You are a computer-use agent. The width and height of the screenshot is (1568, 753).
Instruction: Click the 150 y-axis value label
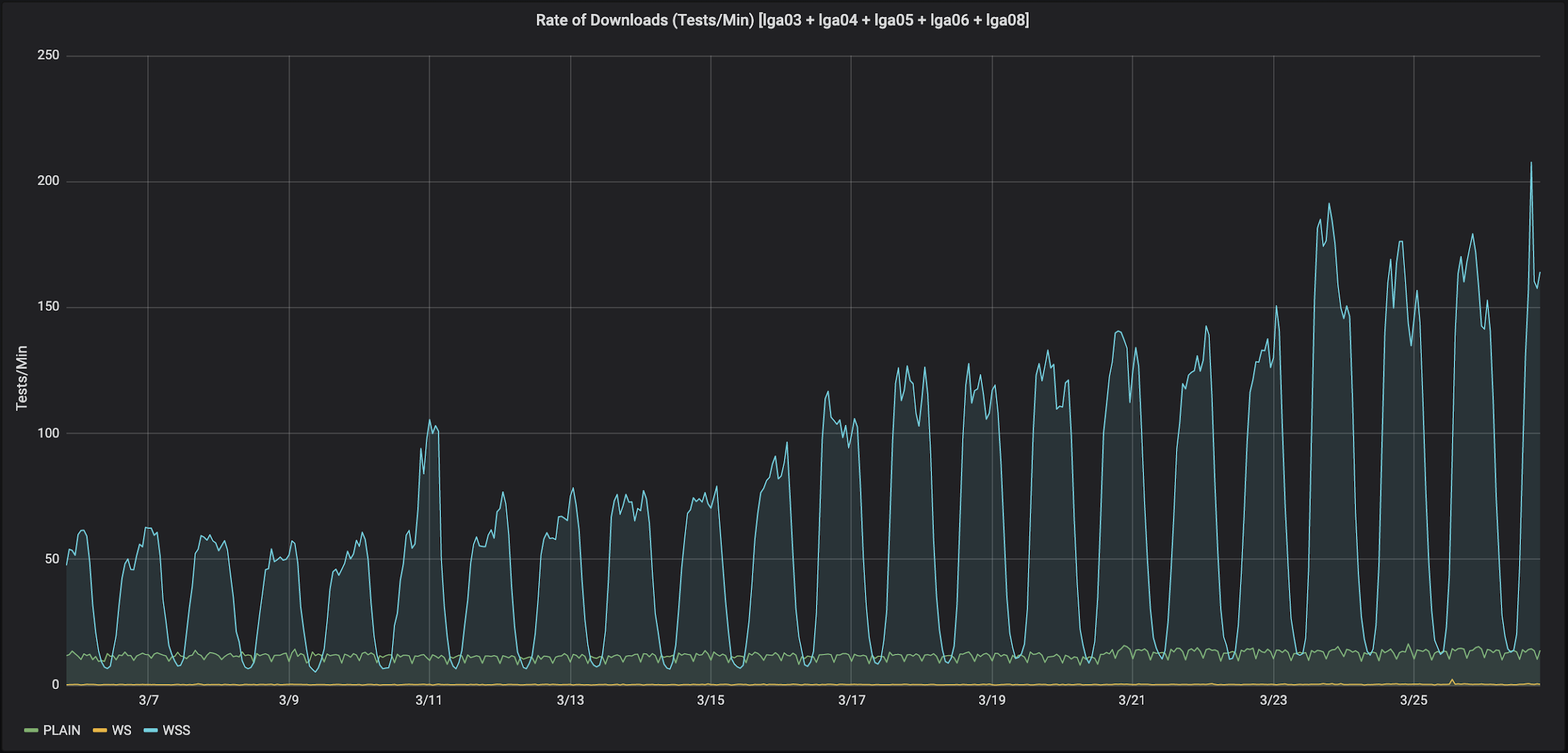(x=48, y=307)
